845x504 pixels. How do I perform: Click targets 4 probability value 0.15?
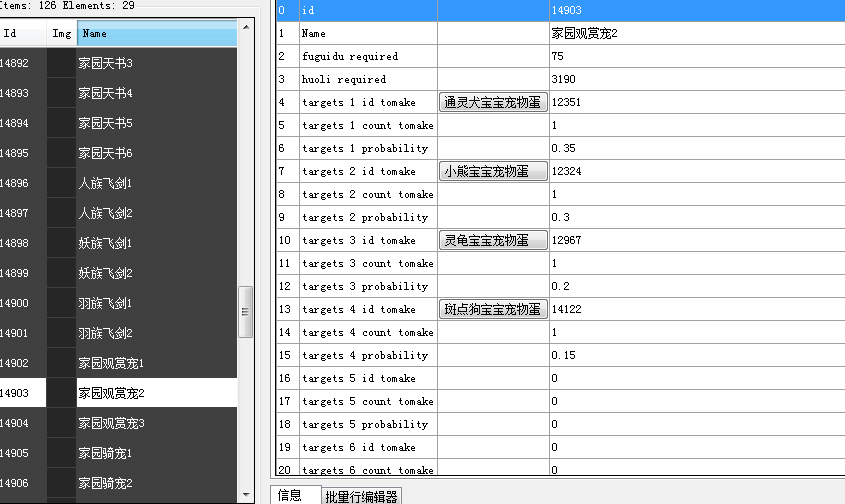697,355
